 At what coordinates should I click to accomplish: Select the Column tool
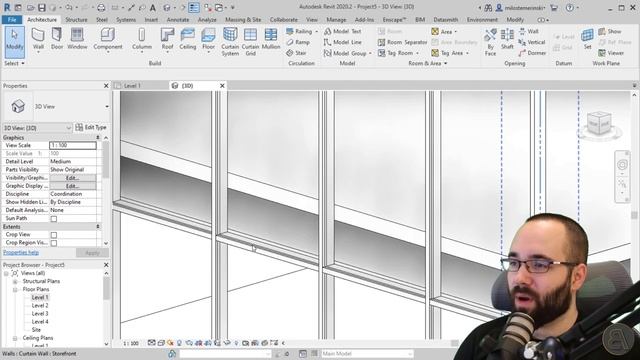pyautogui.click(x=142, y=40)
